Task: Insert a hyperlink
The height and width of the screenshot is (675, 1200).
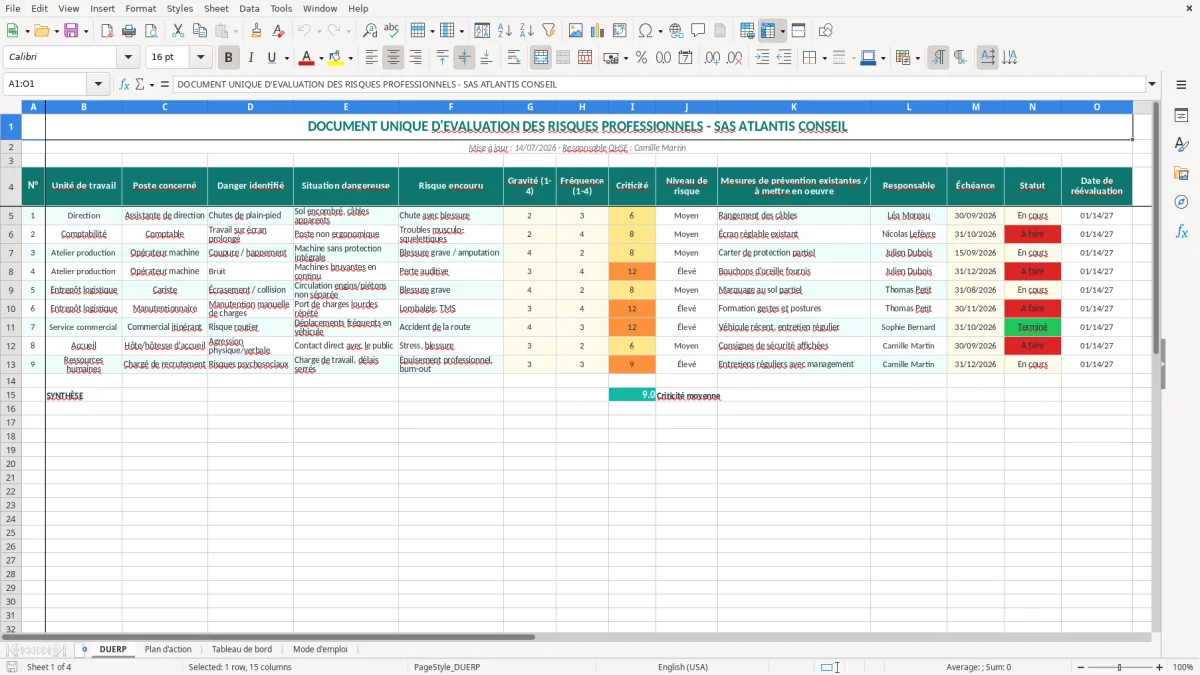Action: click(676, 31)
